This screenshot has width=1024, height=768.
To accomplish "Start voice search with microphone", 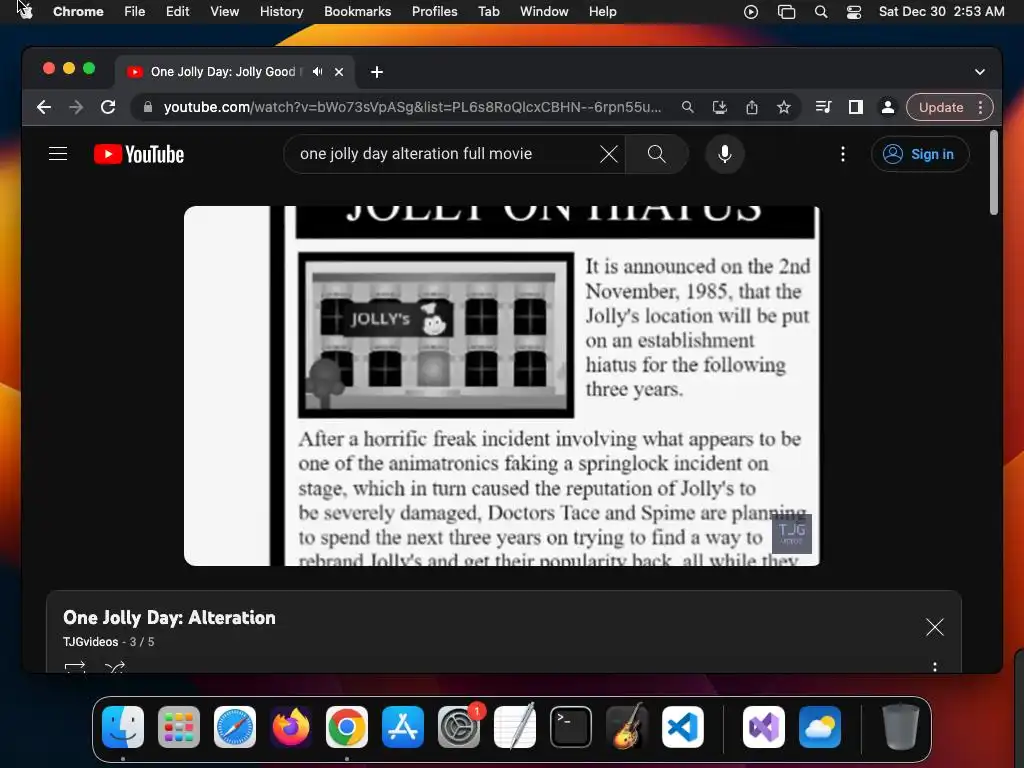I will 724,154.
